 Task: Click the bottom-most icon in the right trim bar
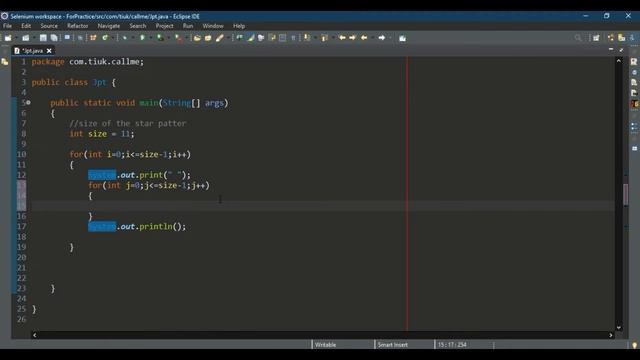634,149
